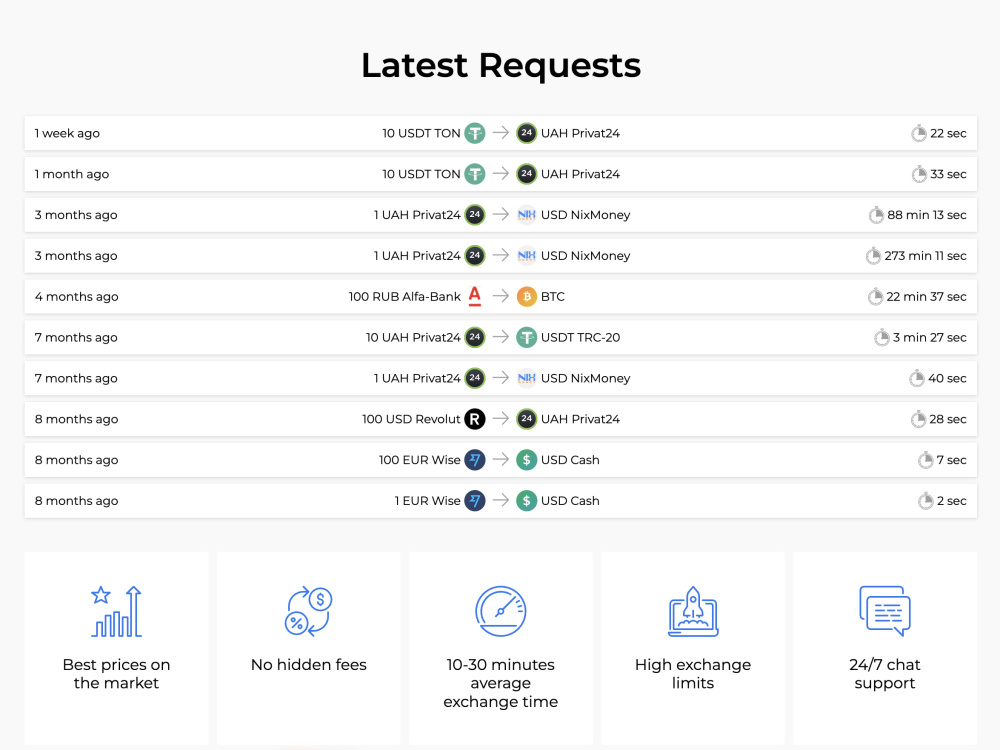This screenshot has height=750, width=1000.
Task: Click the Revolut R icon
Action: point(474,419)
